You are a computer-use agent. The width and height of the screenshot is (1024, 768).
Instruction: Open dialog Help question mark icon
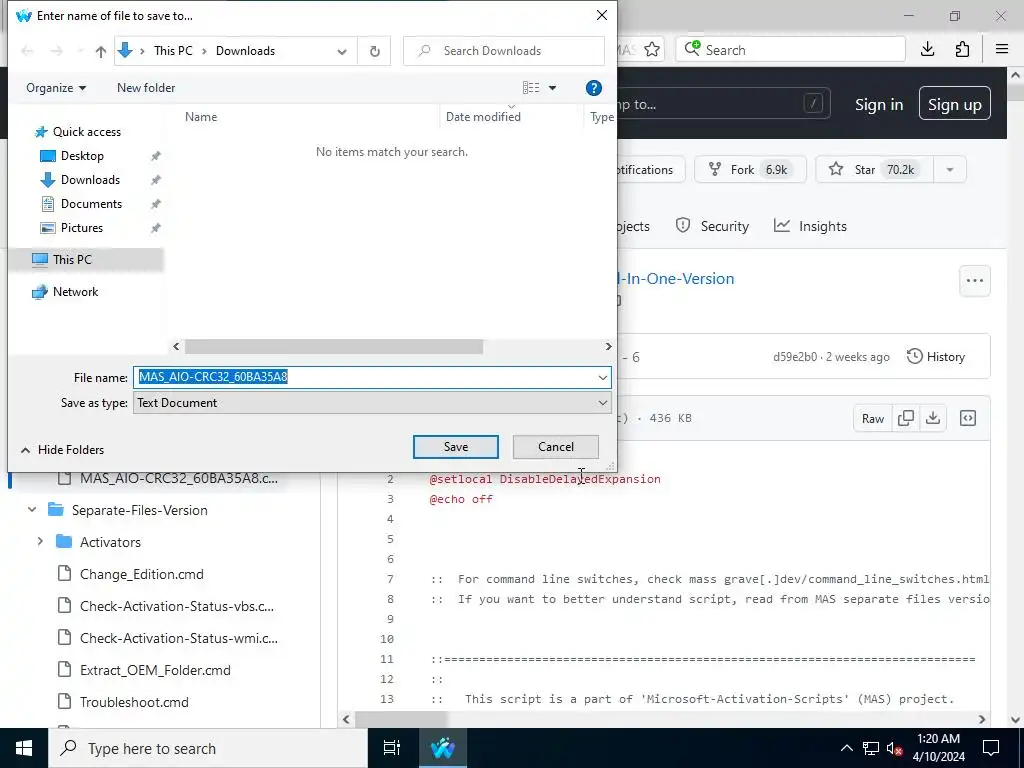coord(594,88)
